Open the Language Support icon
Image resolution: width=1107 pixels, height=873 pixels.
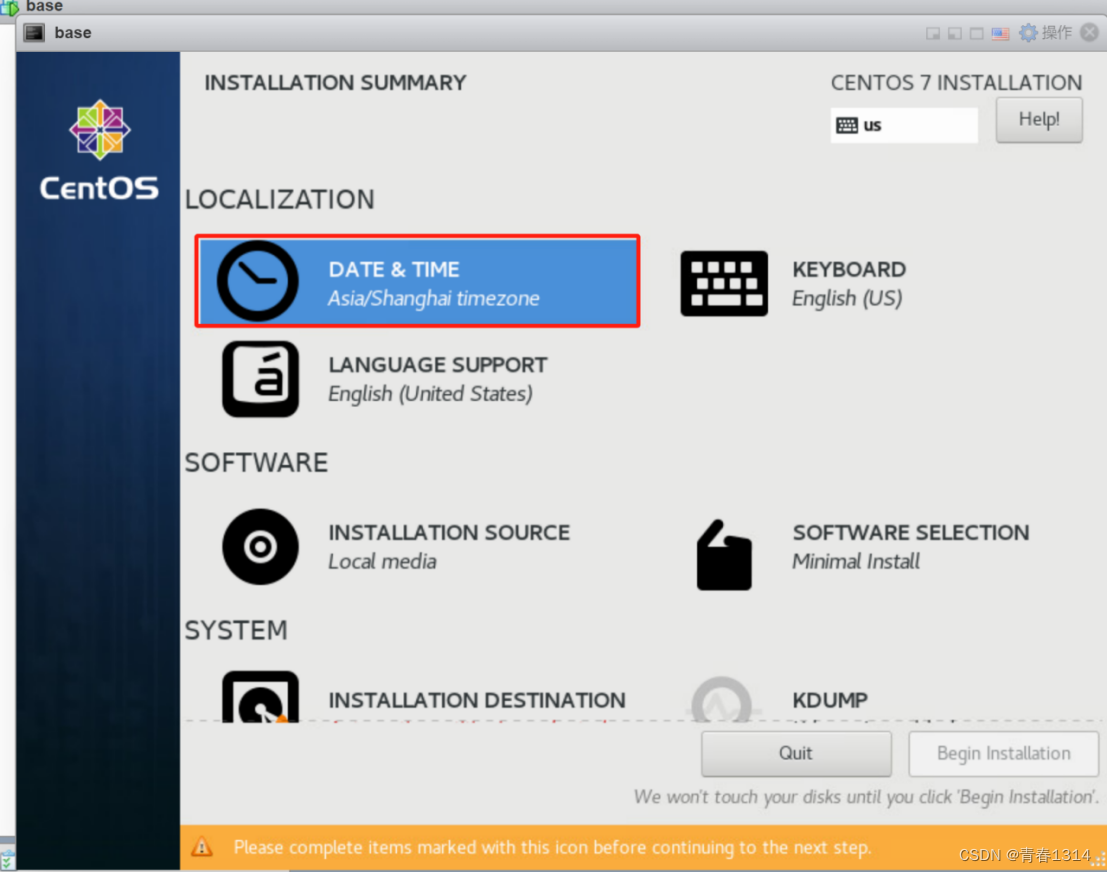point(261,379)
